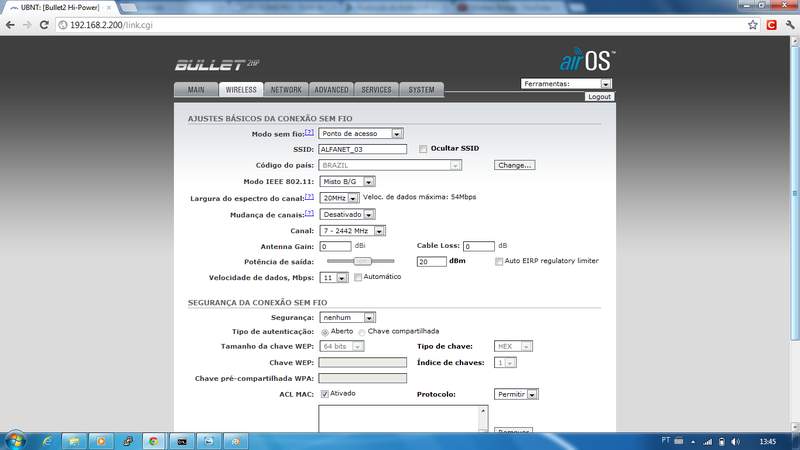Launch Internet Explorer from the taskbar

coord(47,441)
